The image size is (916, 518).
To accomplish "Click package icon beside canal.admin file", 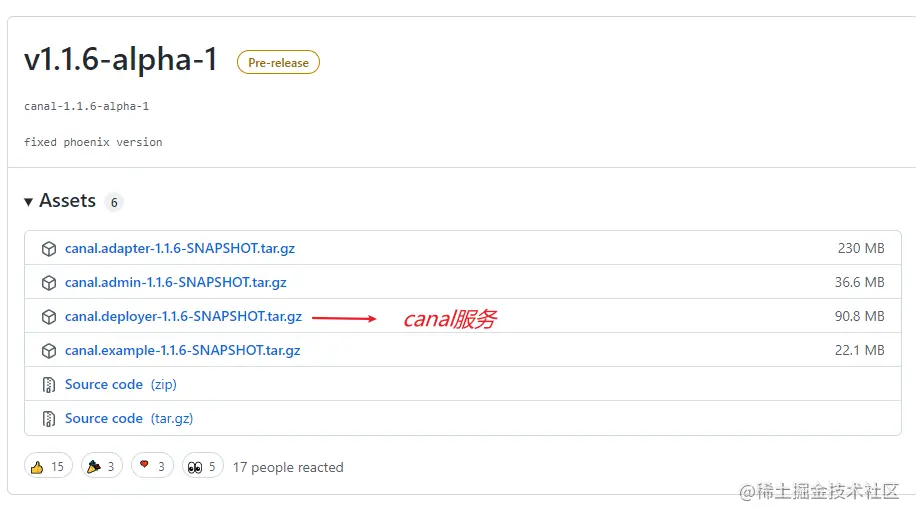I will tap(49, 283).
